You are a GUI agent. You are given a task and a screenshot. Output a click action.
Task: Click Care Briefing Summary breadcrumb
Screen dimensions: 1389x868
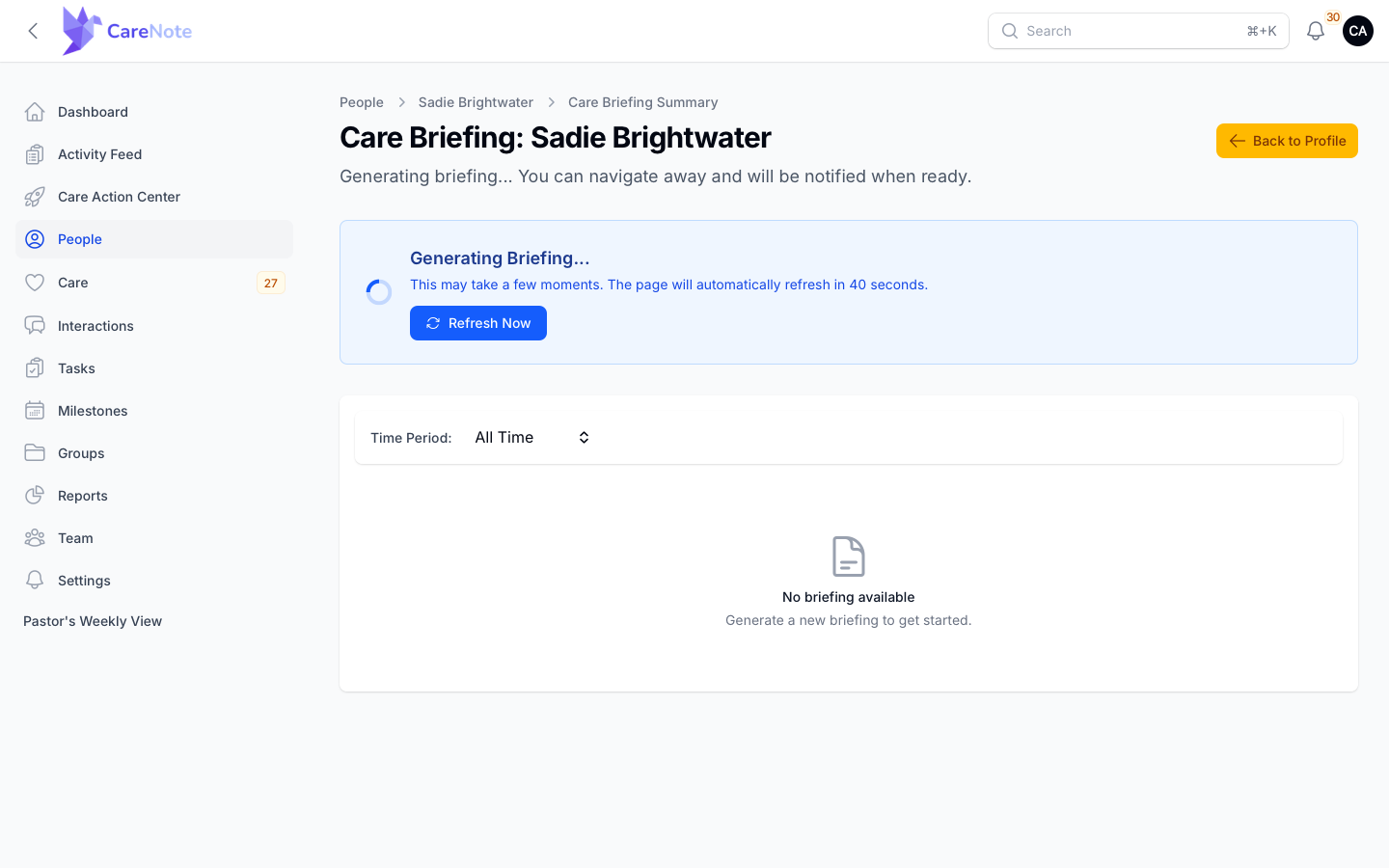pos(643,102)
